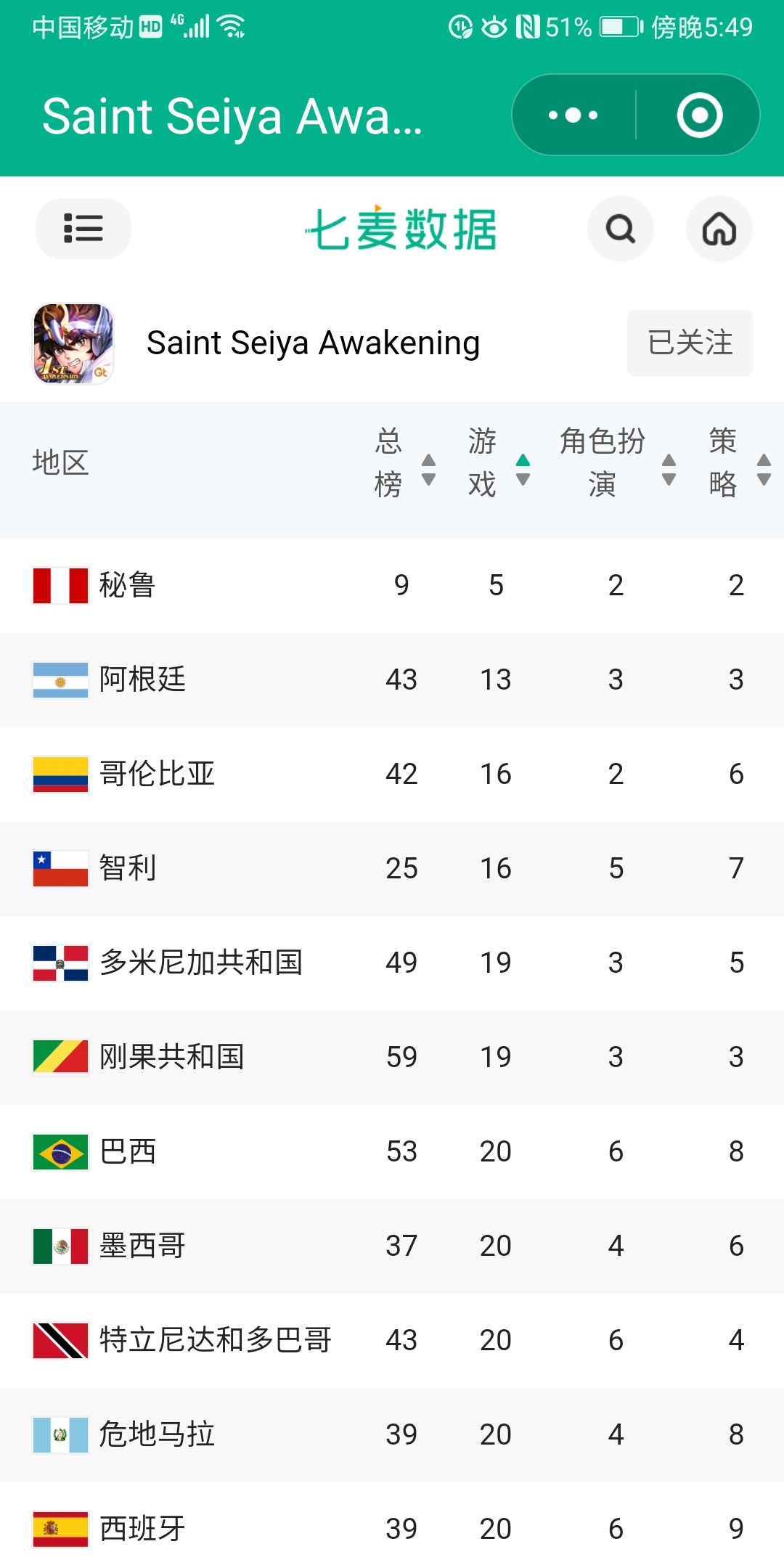Tap the Saint Seiya Awakening app icon
784x1568 pixels.
coord(73,343)
